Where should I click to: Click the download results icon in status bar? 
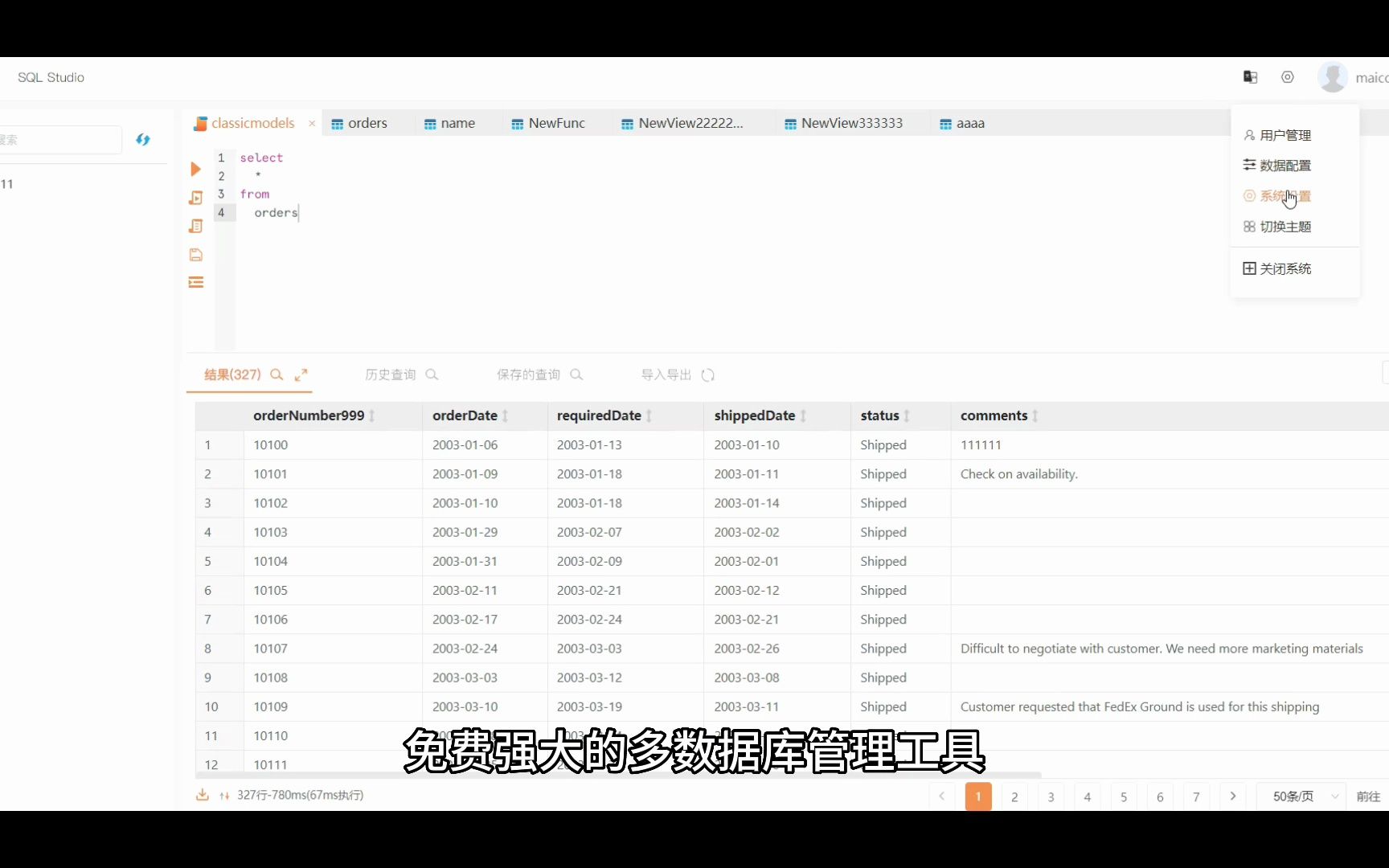click(x=202, y=795)
